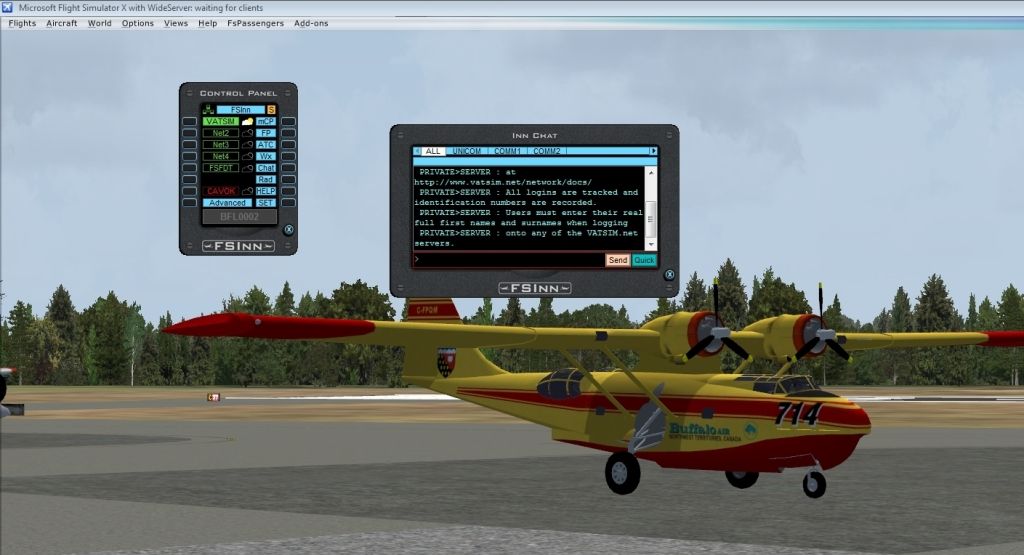
Task: Open the FsPassengers menu
Action: [x=255, y=23]
